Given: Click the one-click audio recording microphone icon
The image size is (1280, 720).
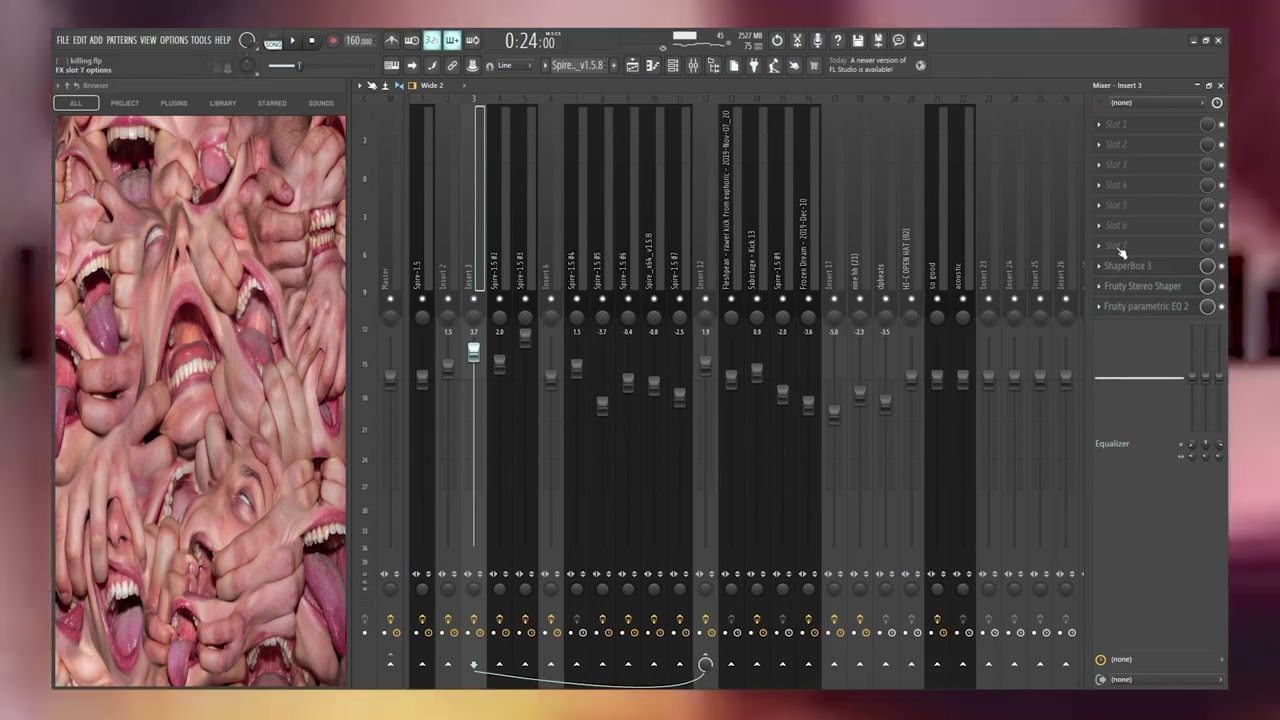Looking at the screenshot, I should [x=817, y=40].
